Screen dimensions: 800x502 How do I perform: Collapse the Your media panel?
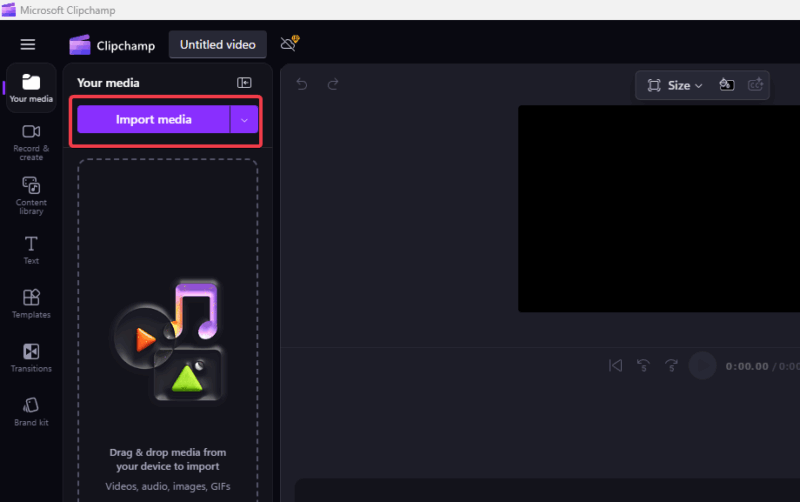244,83
